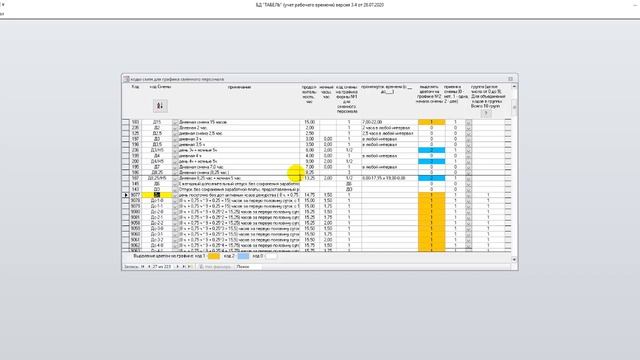Click the current record number field
Image resolution: width=640 pixels, height=360 pixels.
pyautogui.click(x=163, y=267)
